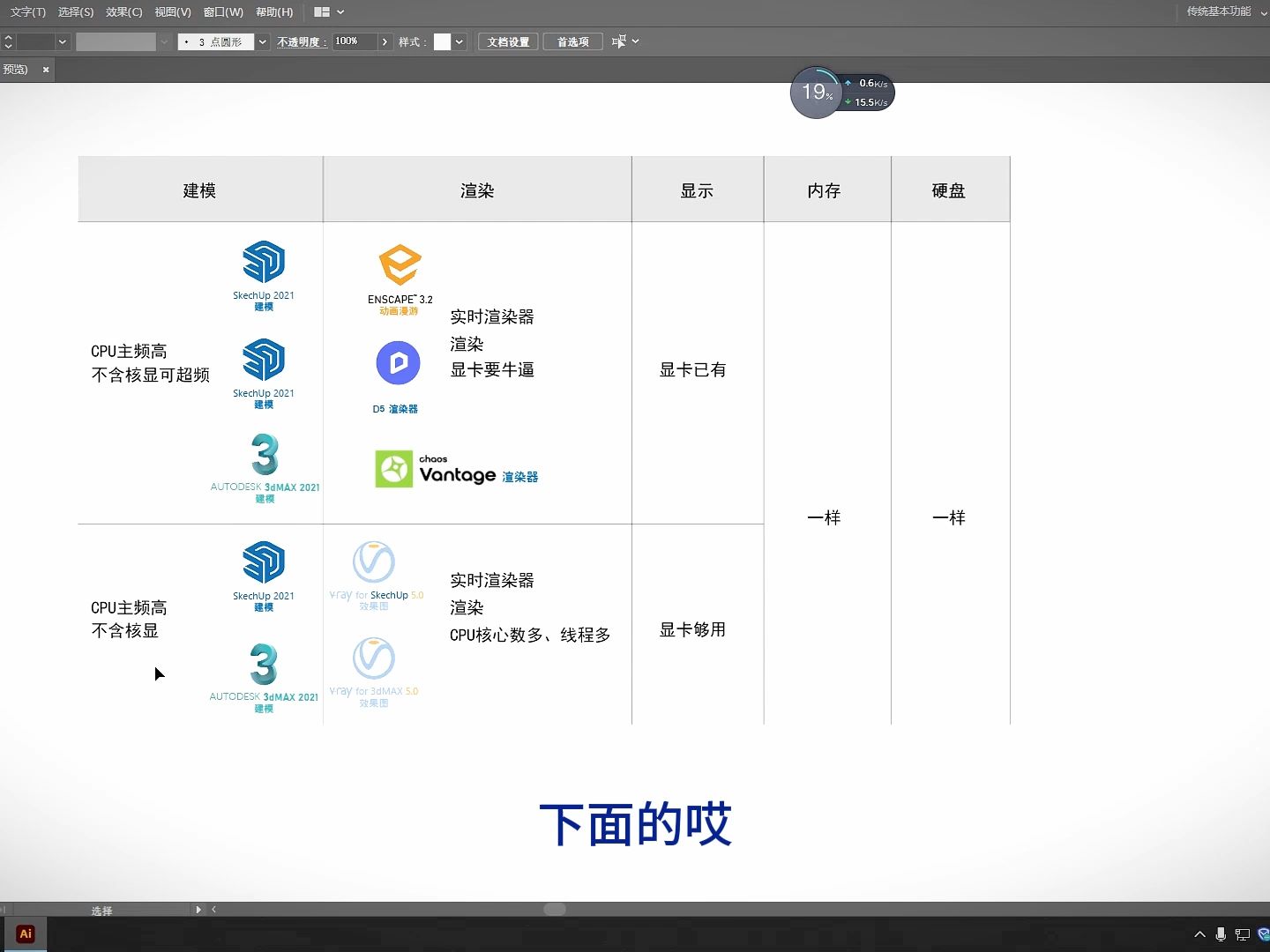This screenshot has width=1270, height=952.
Task: Open the 样式 graphic style dropdown
Action: (459, 41)
